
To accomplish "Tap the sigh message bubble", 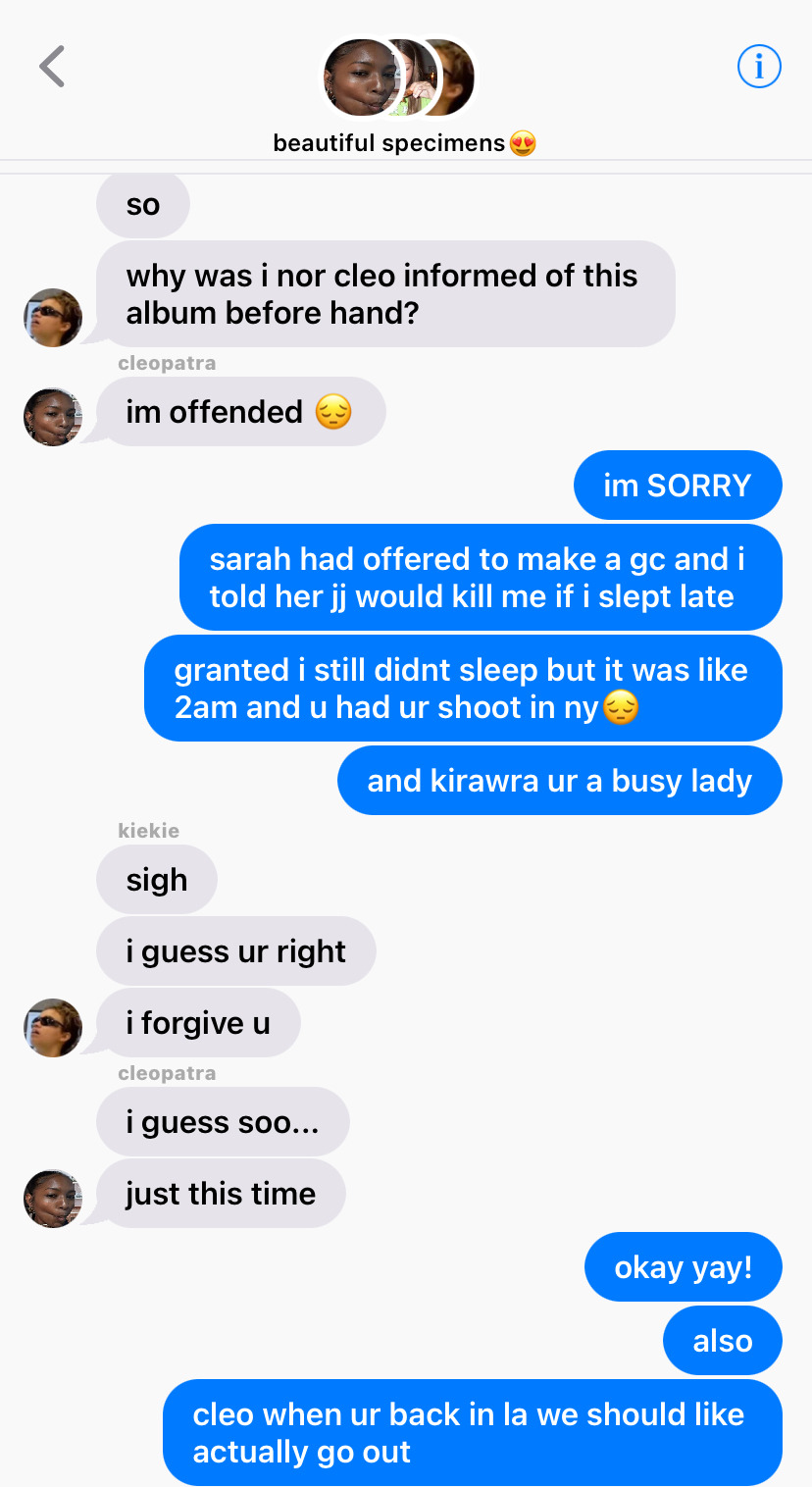I will [x=157, y=880].
